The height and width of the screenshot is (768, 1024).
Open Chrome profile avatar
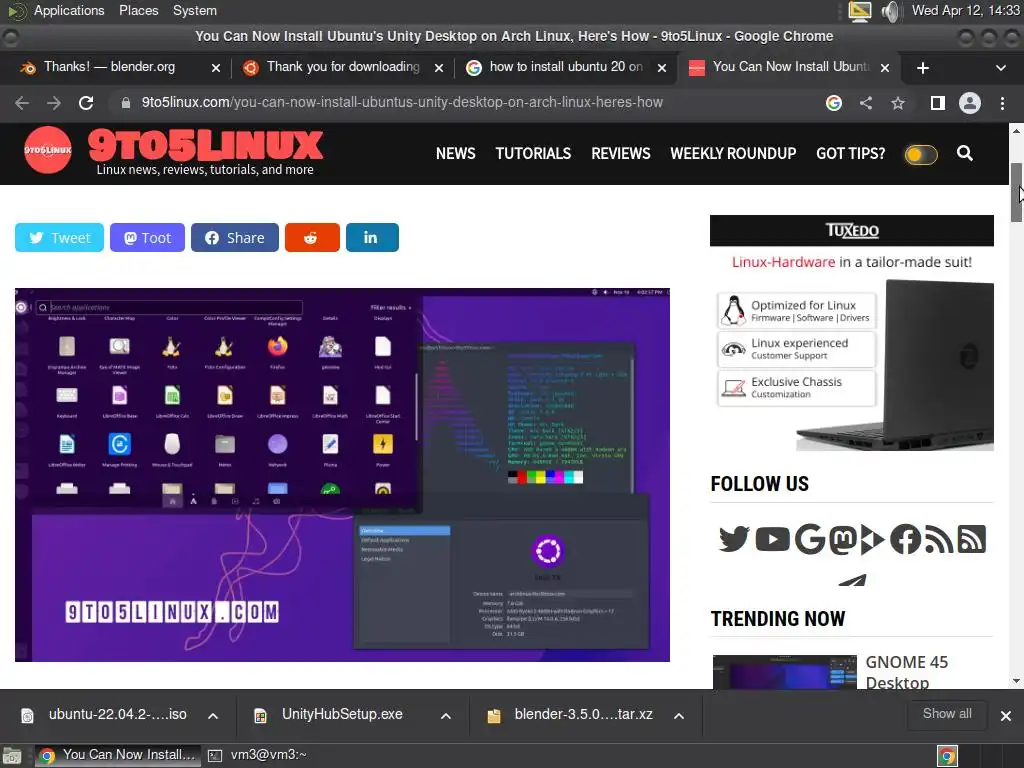[x=970, y=103]
